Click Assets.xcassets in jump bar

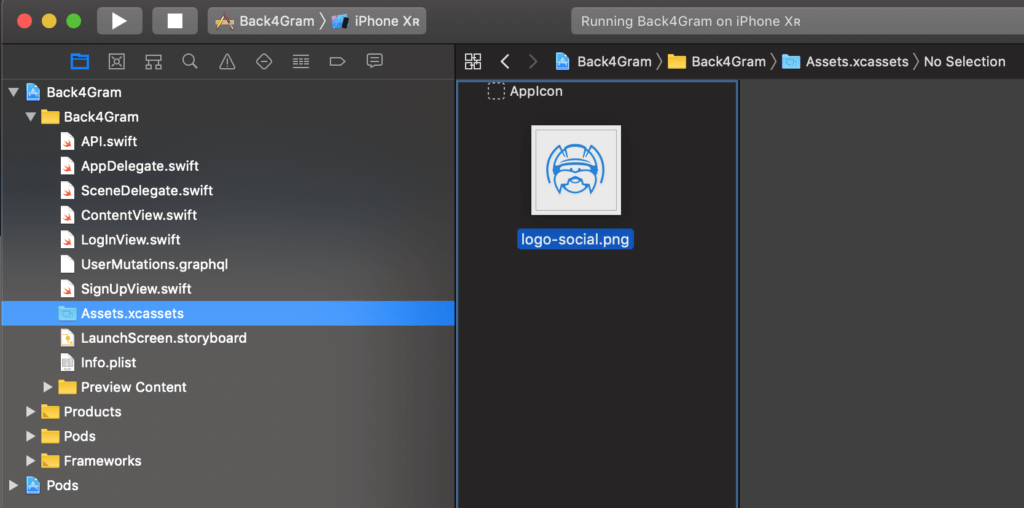click(845, 61)
